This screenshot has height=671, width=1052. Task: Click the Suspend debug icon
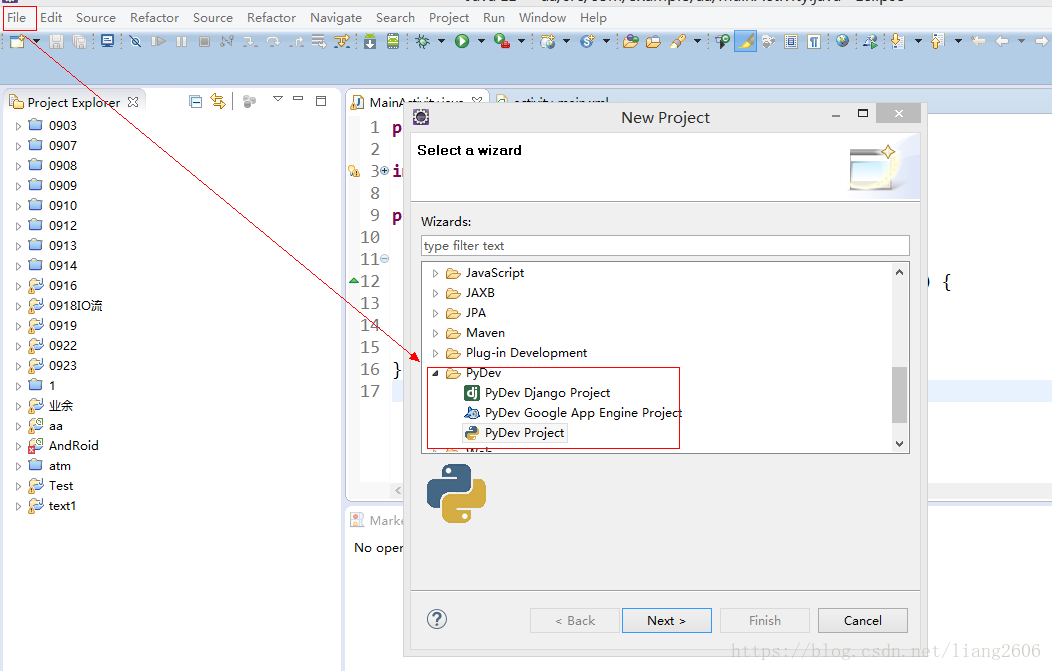click(x=181, y=42)
